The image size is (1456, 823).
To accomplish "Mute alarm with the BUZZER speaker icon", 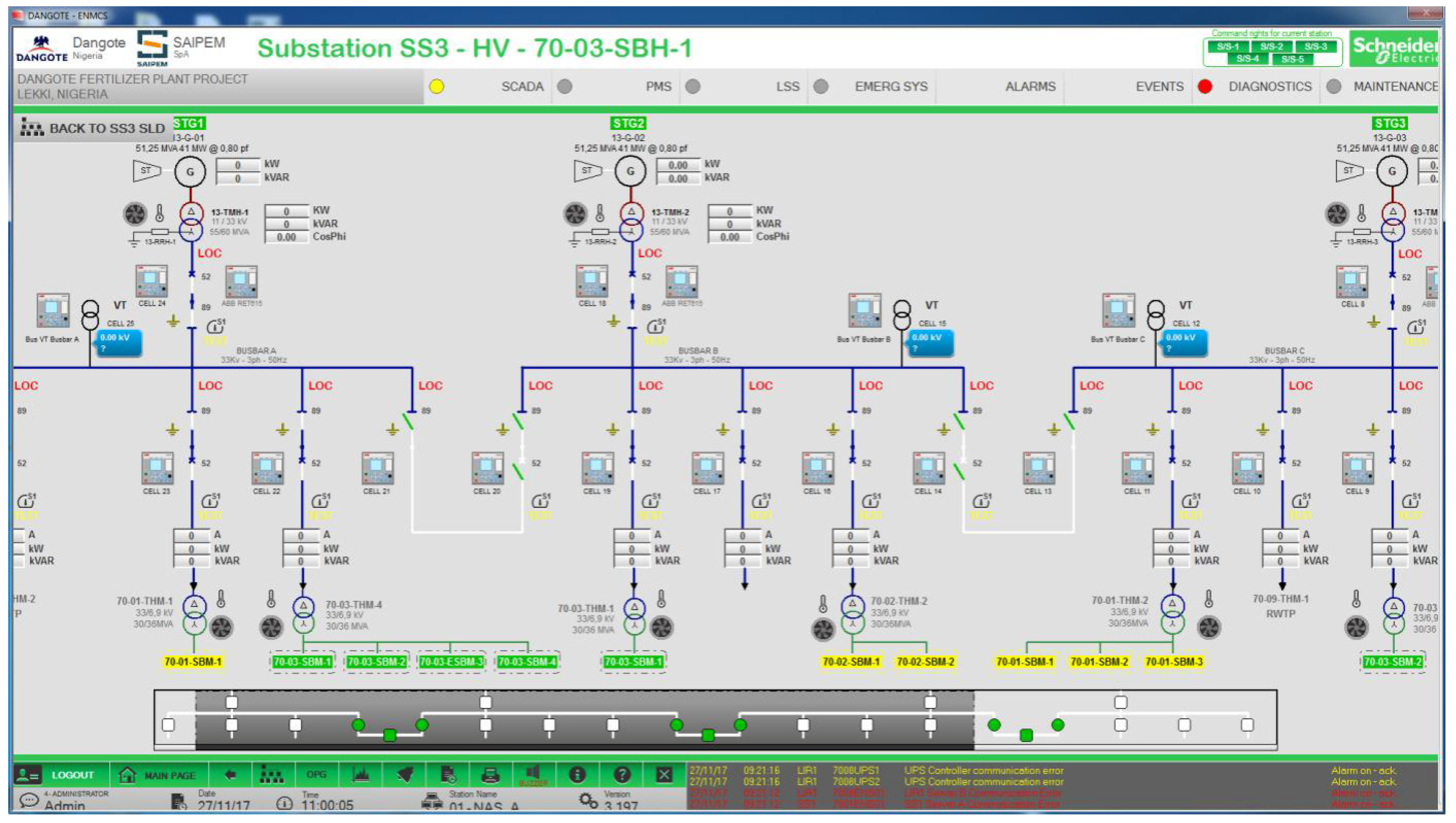I will click(533, 774).
